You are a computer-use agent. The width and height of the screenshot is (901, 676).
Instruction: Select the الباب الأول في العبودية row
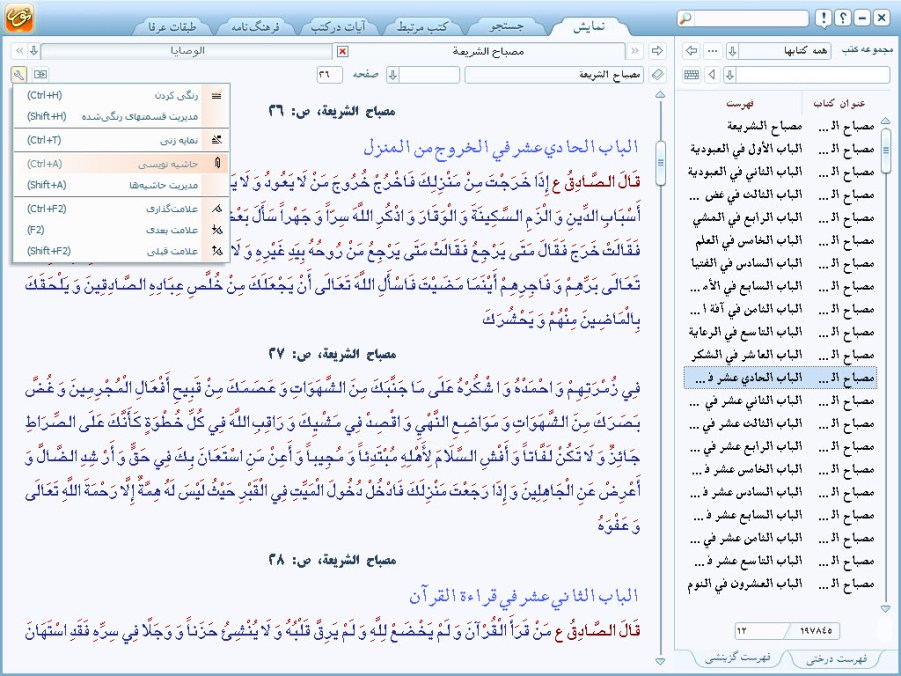[x=780, y=149]
